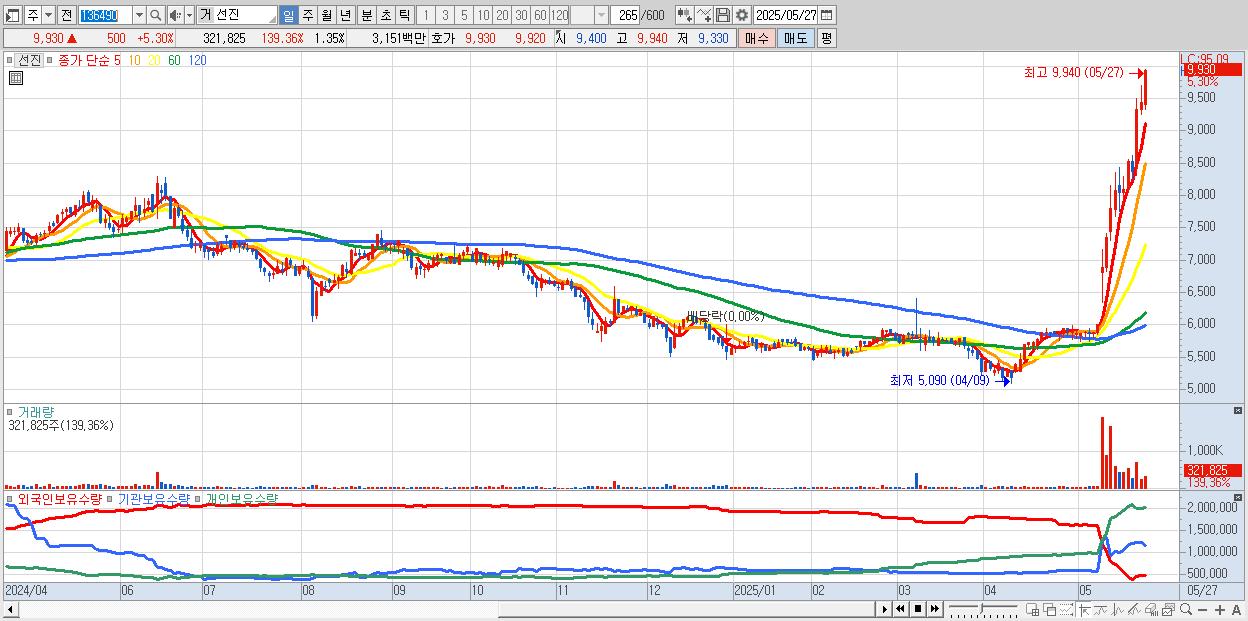Click the 매도 sell button

[796, 38]
